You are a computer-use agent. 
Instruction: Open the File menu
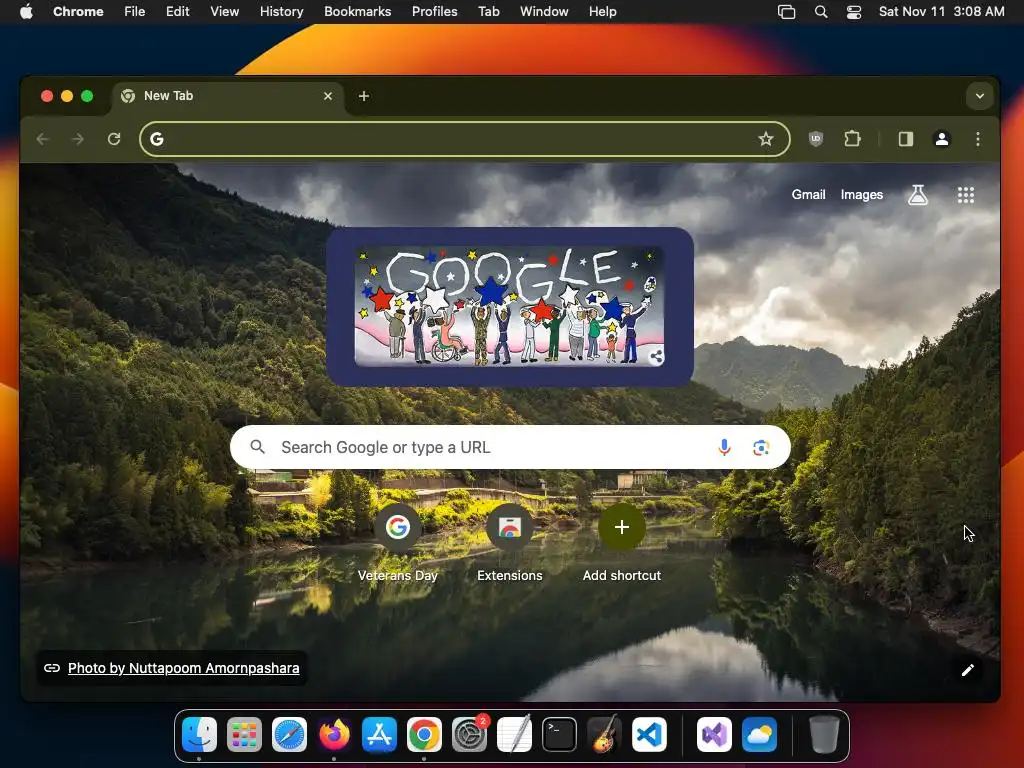(x=135, y=12)
